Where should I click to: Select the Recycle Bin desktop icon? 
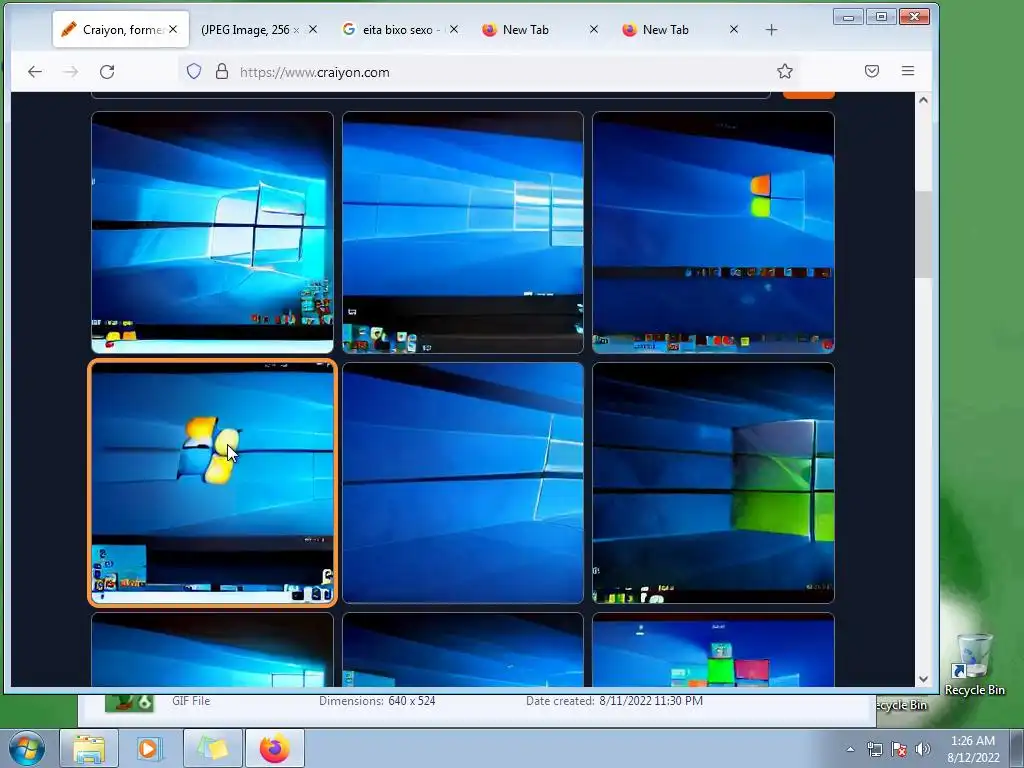click(x=974, y=665)
